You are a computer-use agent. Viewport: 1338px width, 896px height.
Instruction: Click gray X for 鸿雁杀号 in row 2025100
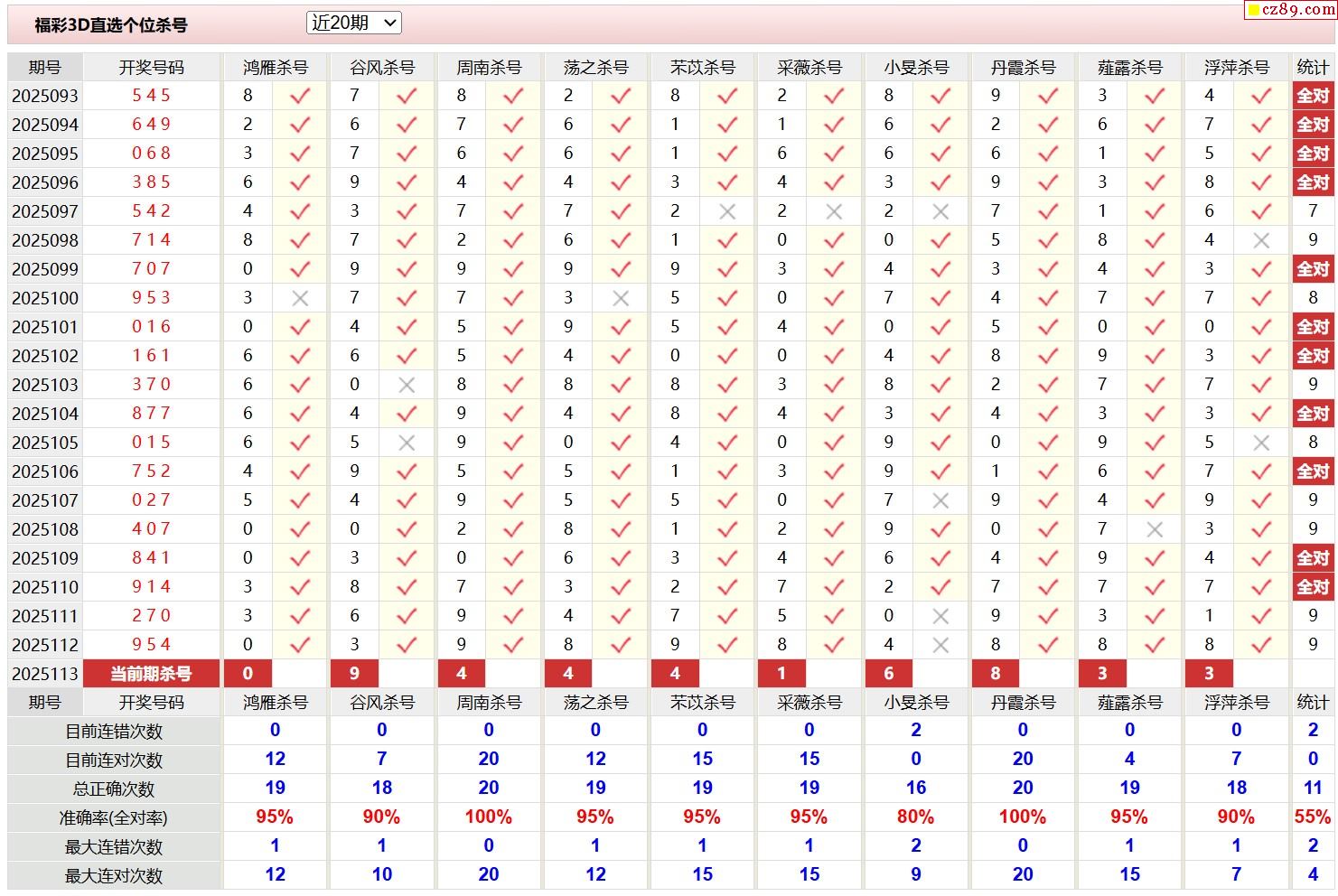pos(300,298)
